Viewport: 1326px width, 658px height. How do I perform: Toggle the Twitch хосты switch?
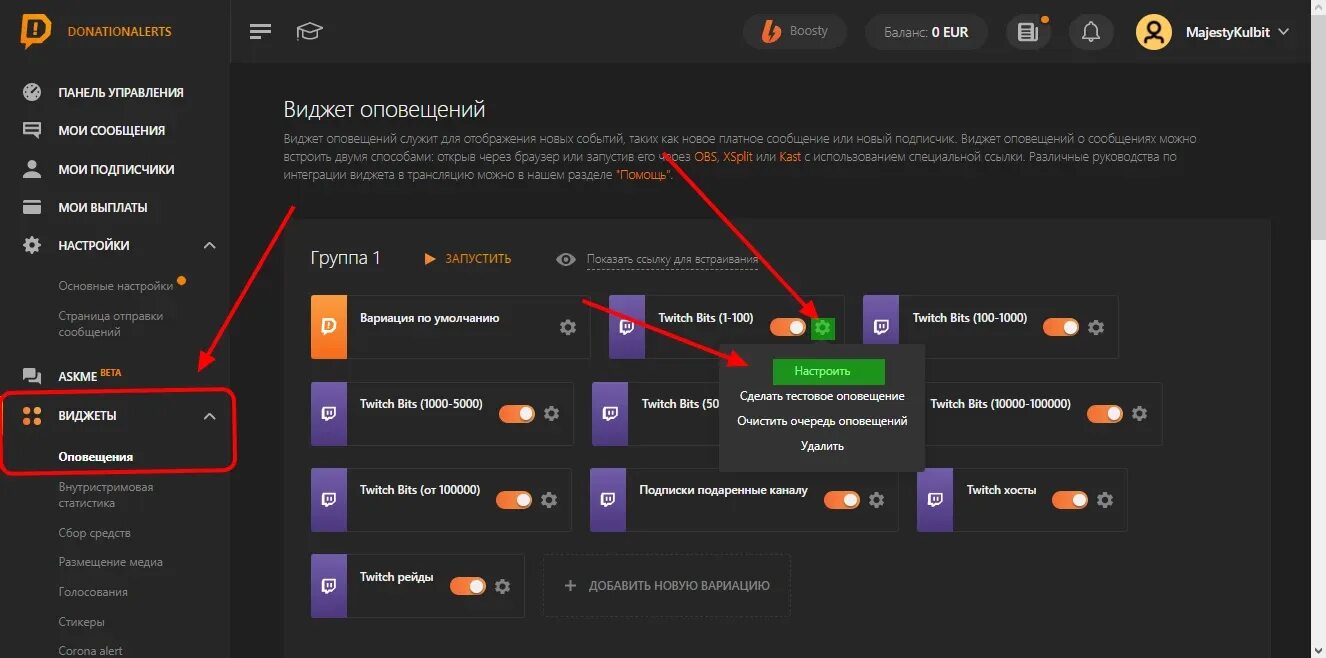1070,499
